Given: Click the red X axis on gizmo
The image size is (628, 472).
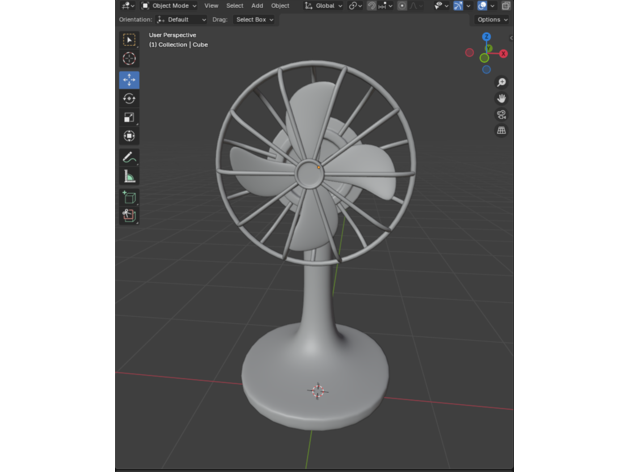Looking at the screenshot, I should 503,53.
